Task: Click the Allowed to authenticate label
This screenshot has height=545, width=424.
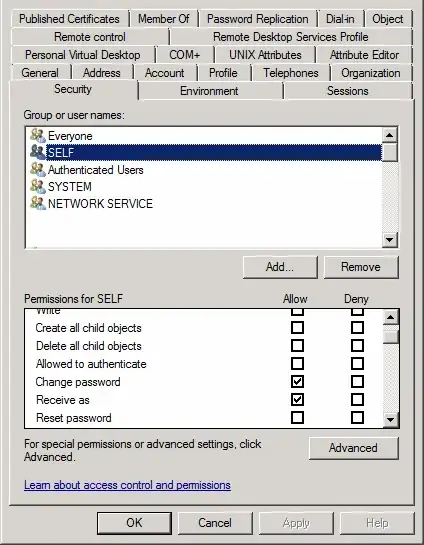Action: pyautogui.click(x=91, y=364)
